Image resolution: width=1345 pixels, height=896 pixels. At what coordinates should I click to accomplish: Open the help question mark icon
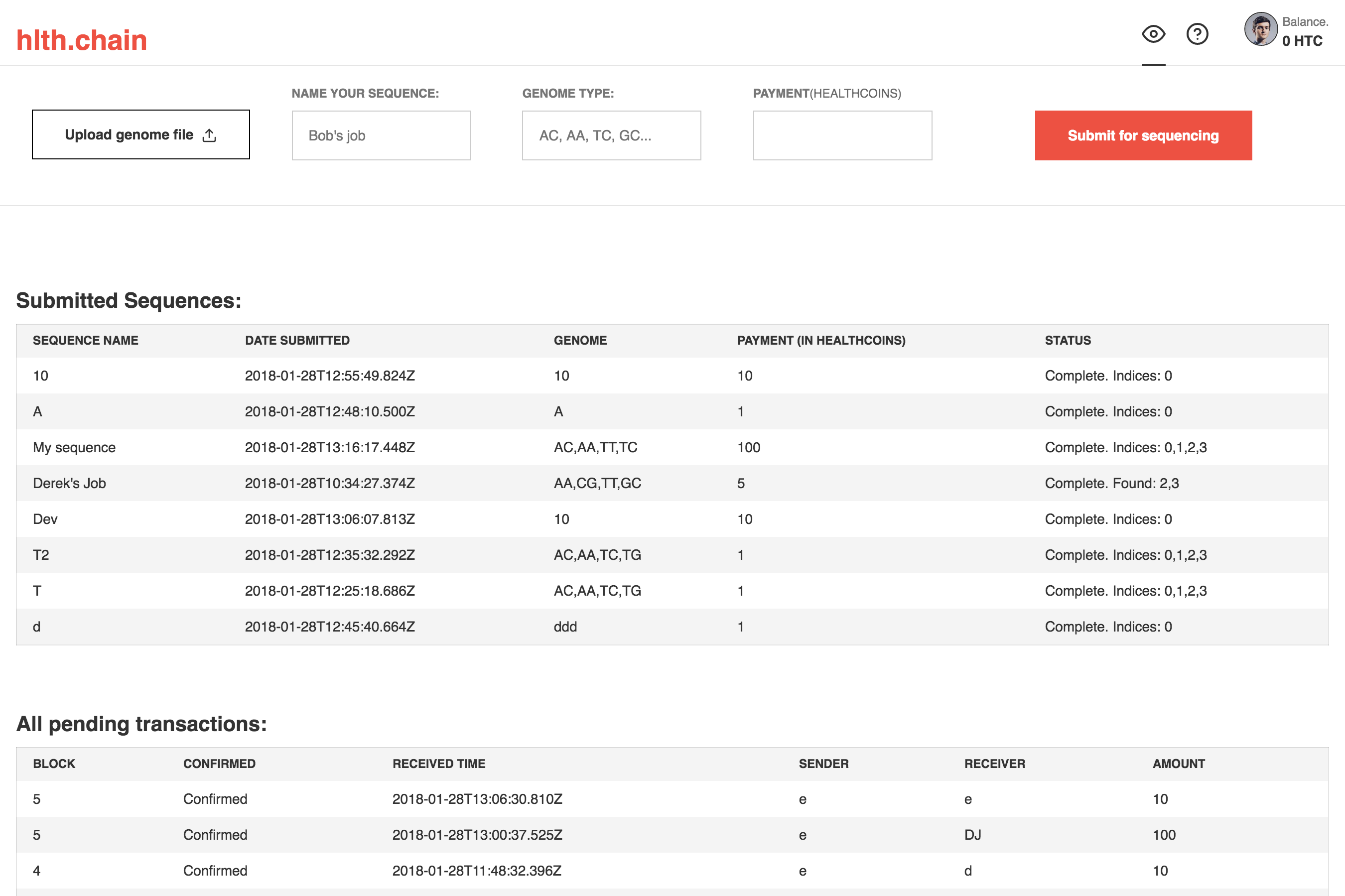tap(1197, 34)
